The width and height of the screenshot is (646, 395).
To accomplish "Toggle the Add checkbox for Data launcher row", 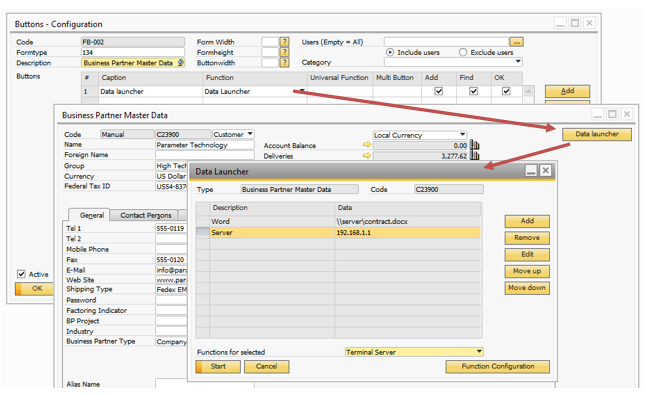I will 439,91.
